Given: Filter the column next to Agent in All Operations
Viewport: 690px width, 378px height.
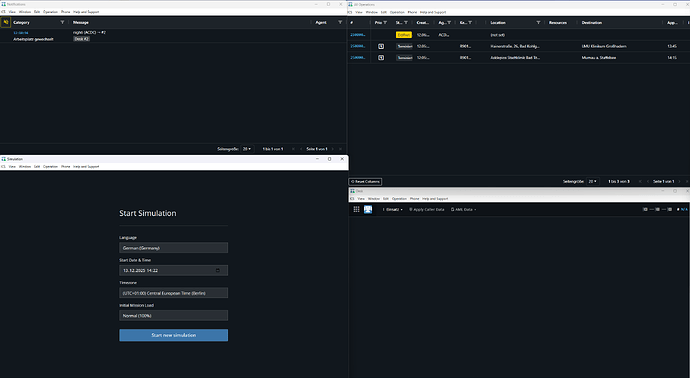Looking at the screenshot, I should 470,22.
